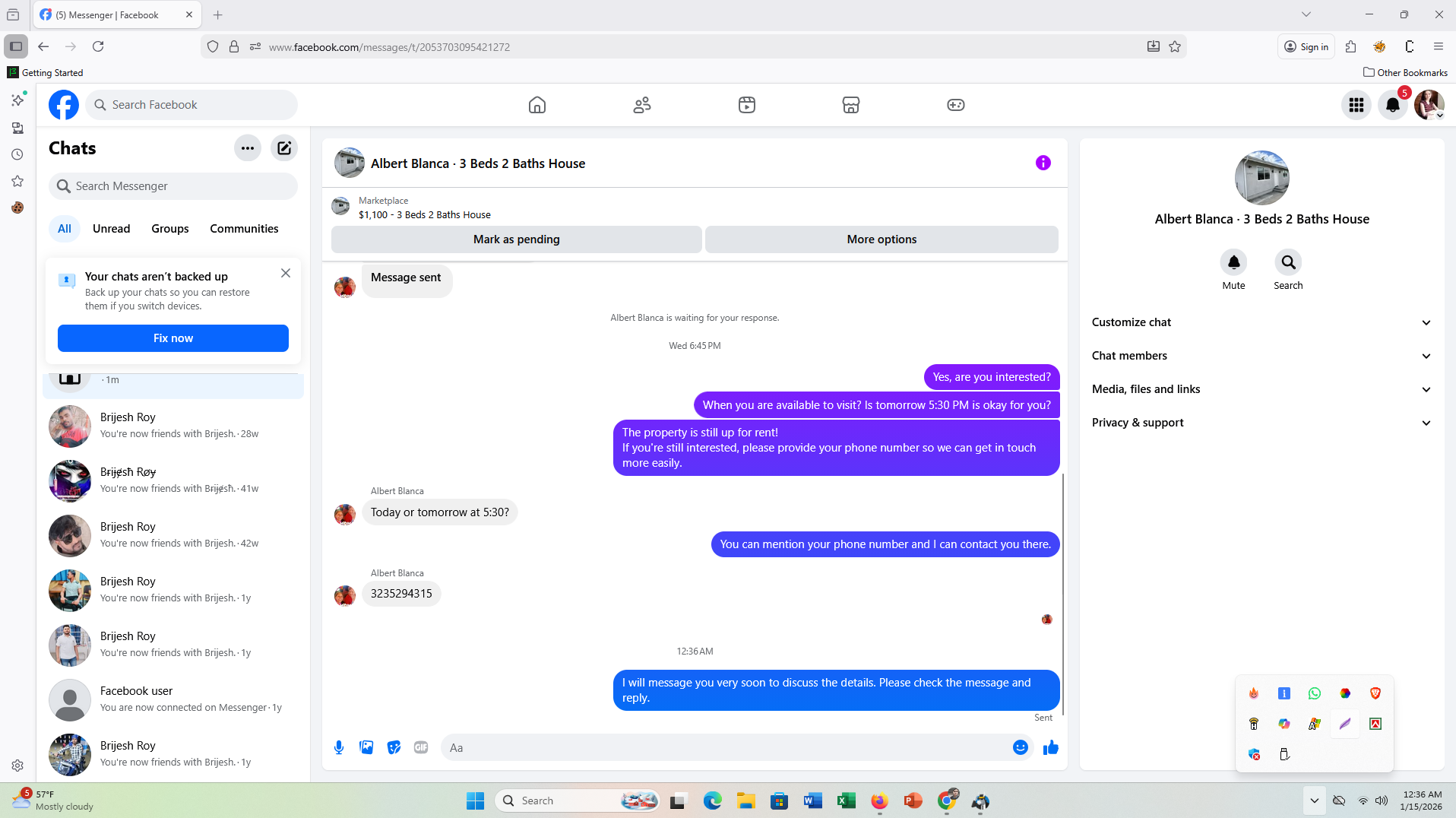Switch to Messenger Facebook browser tab

[117, 15]
